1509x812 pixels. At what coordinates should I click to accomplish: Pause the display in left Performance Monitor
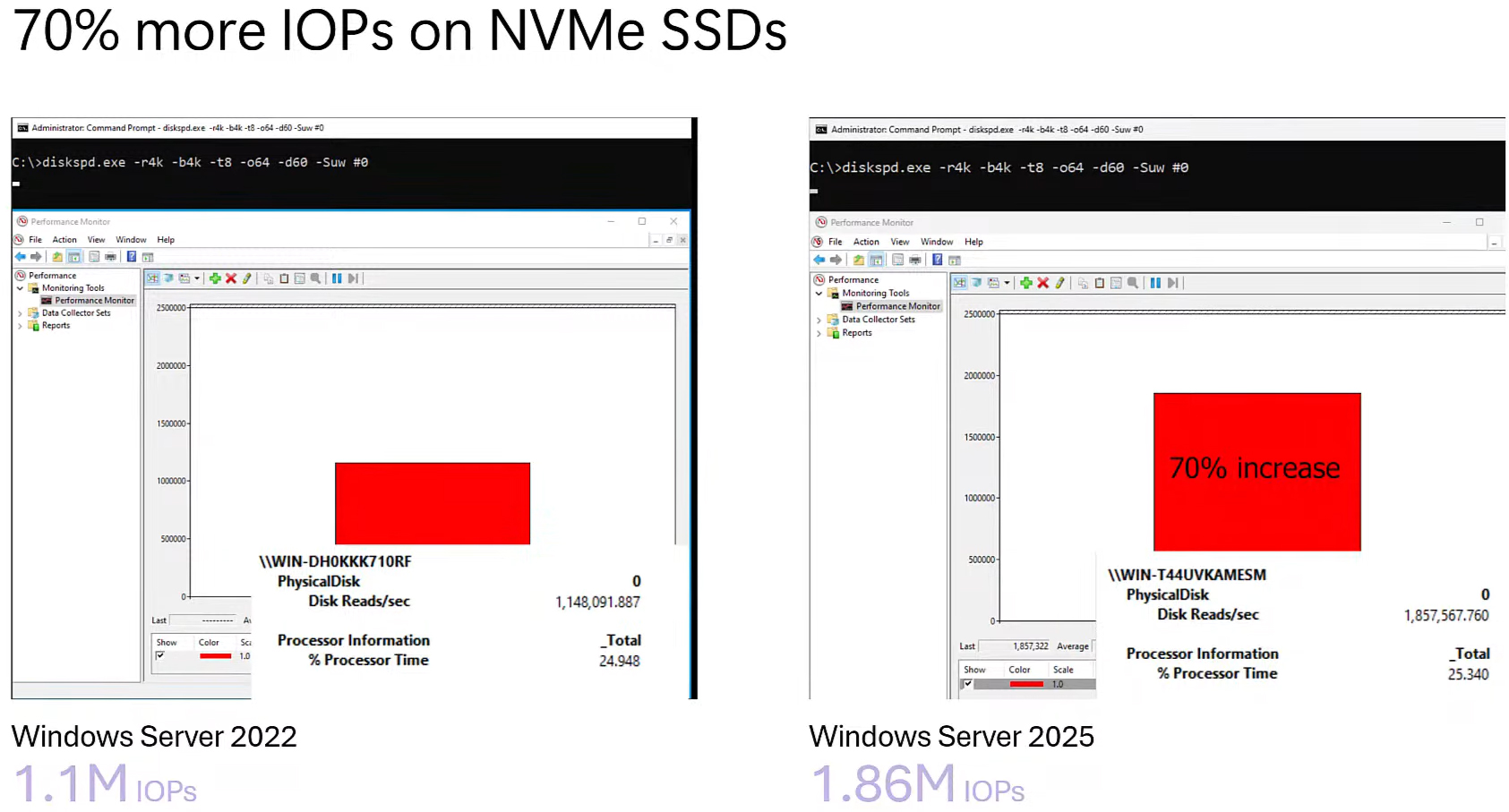click(x=337, y=278)
